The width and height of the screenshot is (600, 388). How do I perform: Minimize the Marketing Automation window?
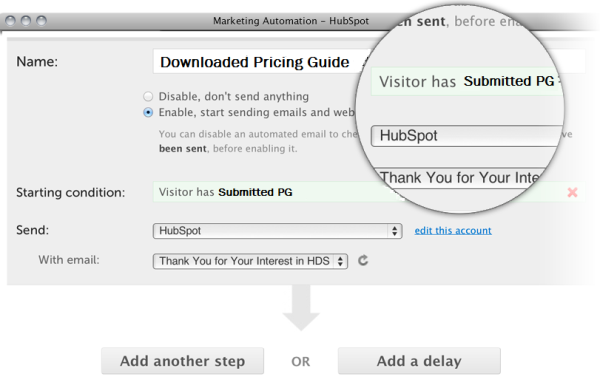pyautogui.click(x=26, y=20)
